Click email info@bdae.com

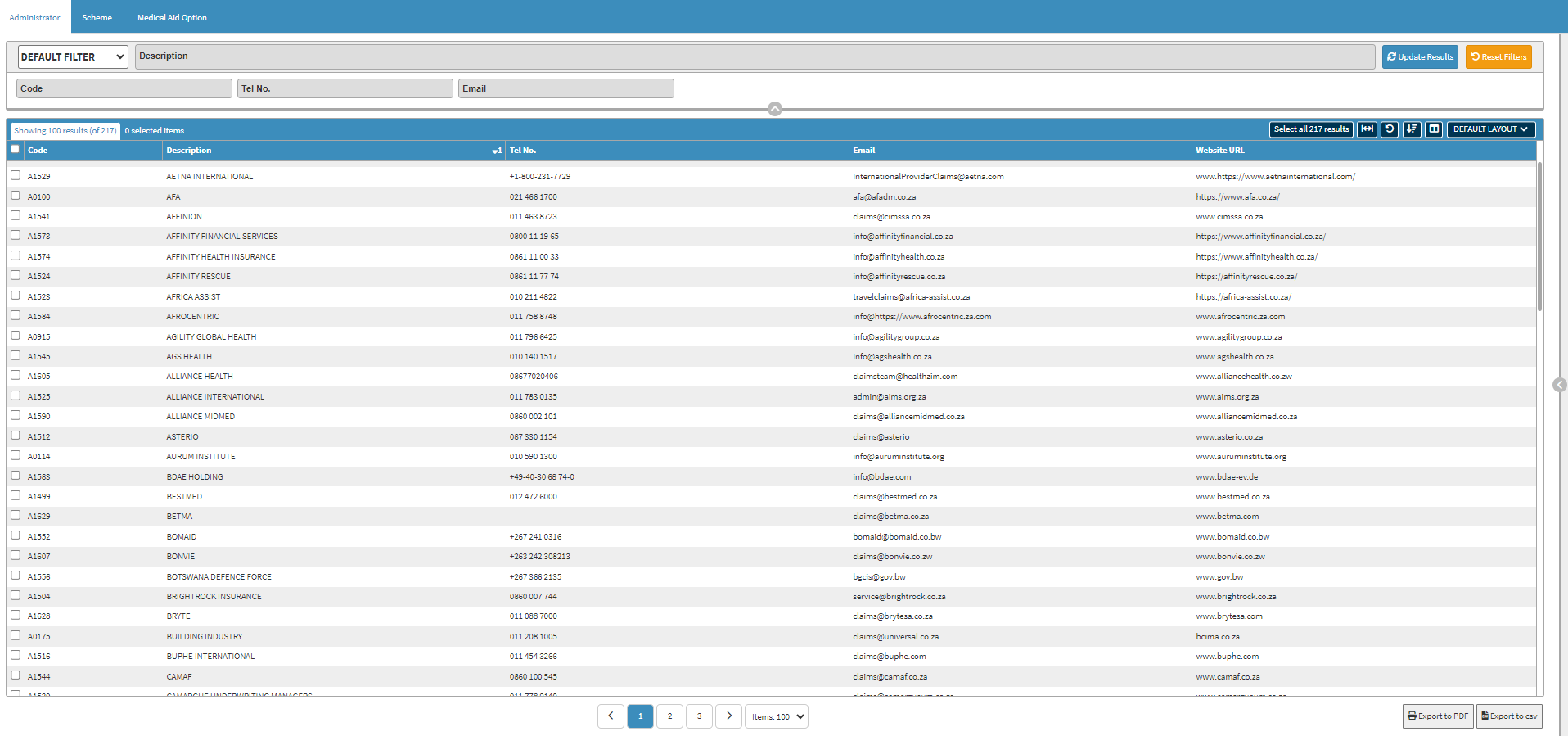881,477
